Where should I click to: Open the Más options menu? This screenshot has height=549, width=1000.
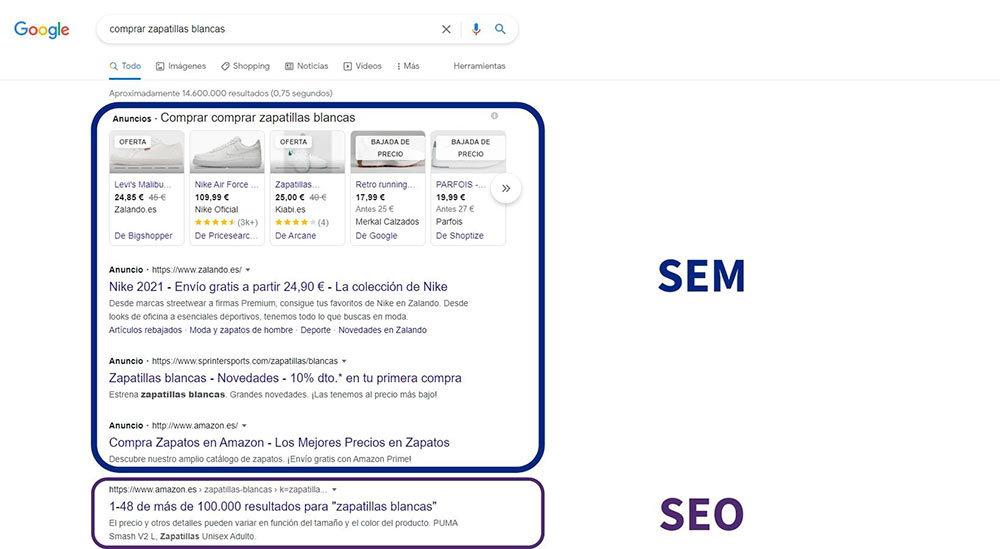(x=408, y=66)
